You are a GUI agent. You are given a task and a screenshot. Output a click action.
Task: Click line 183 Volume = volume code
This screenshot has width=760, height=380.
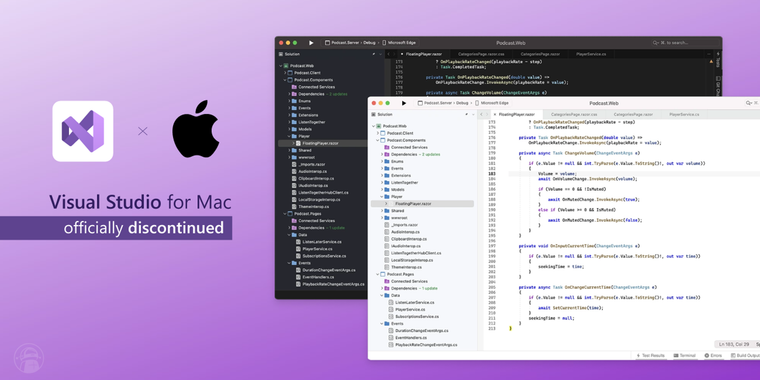557,174
